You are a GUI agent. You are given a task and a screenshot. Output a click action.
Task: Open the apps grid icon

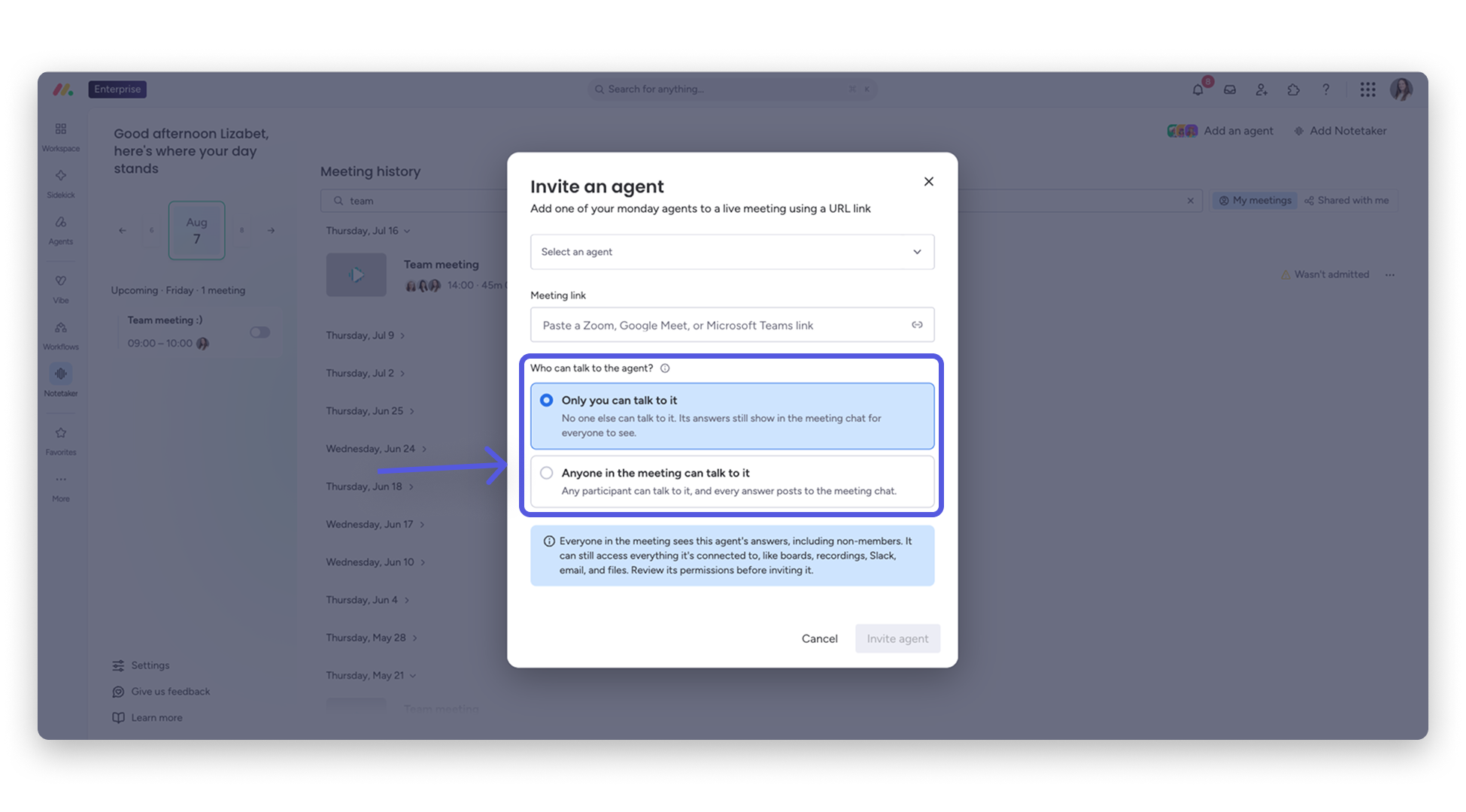tap(1367, 89)
